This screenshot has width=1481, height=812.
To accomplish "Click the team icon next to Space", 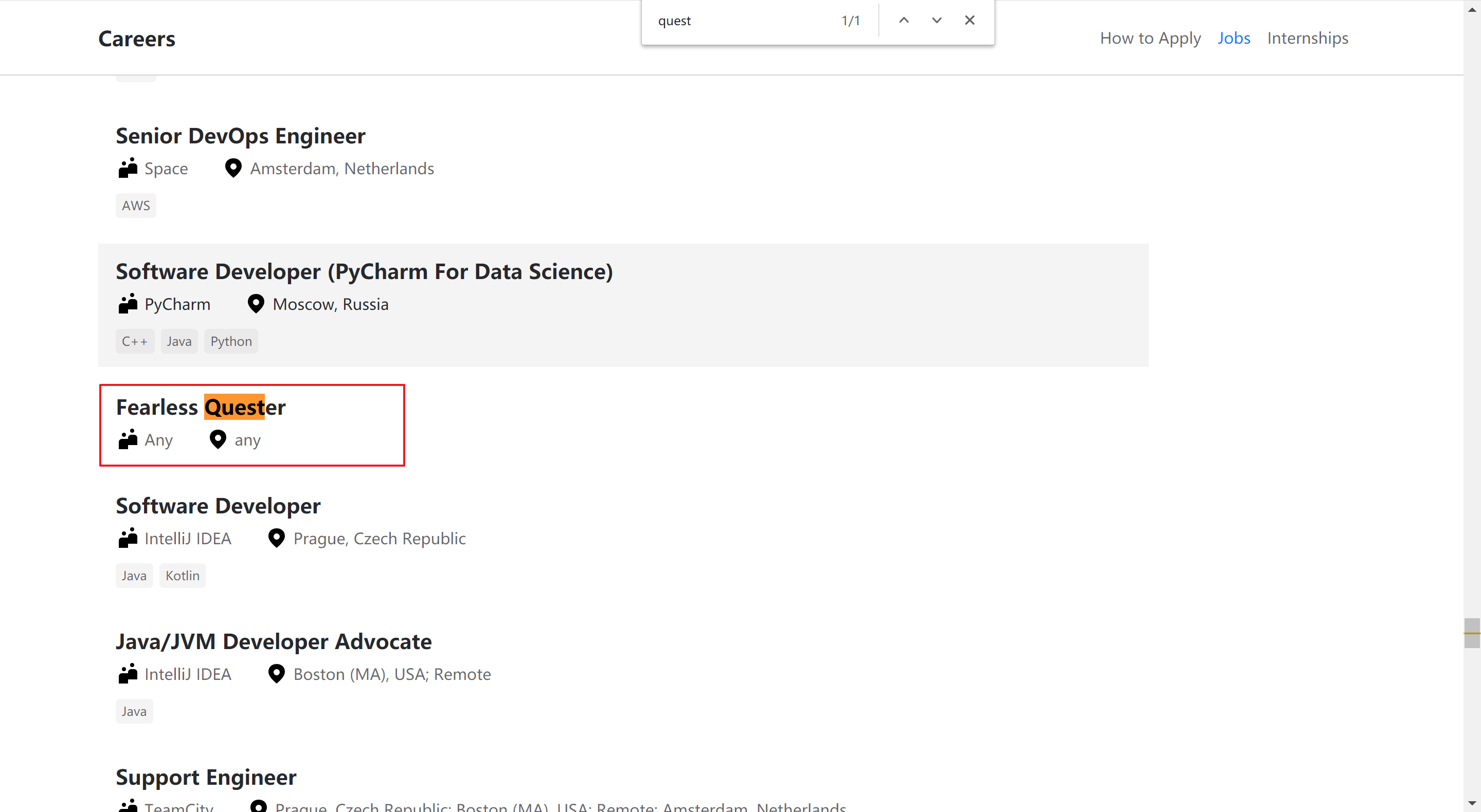I will click(x=128, y=169).
